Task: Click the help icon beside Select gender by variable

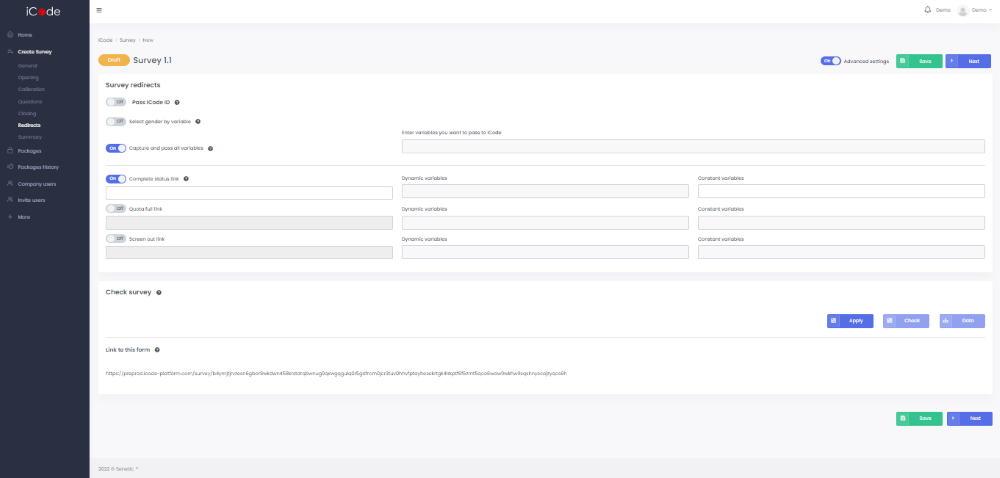Action: (198, 121)
